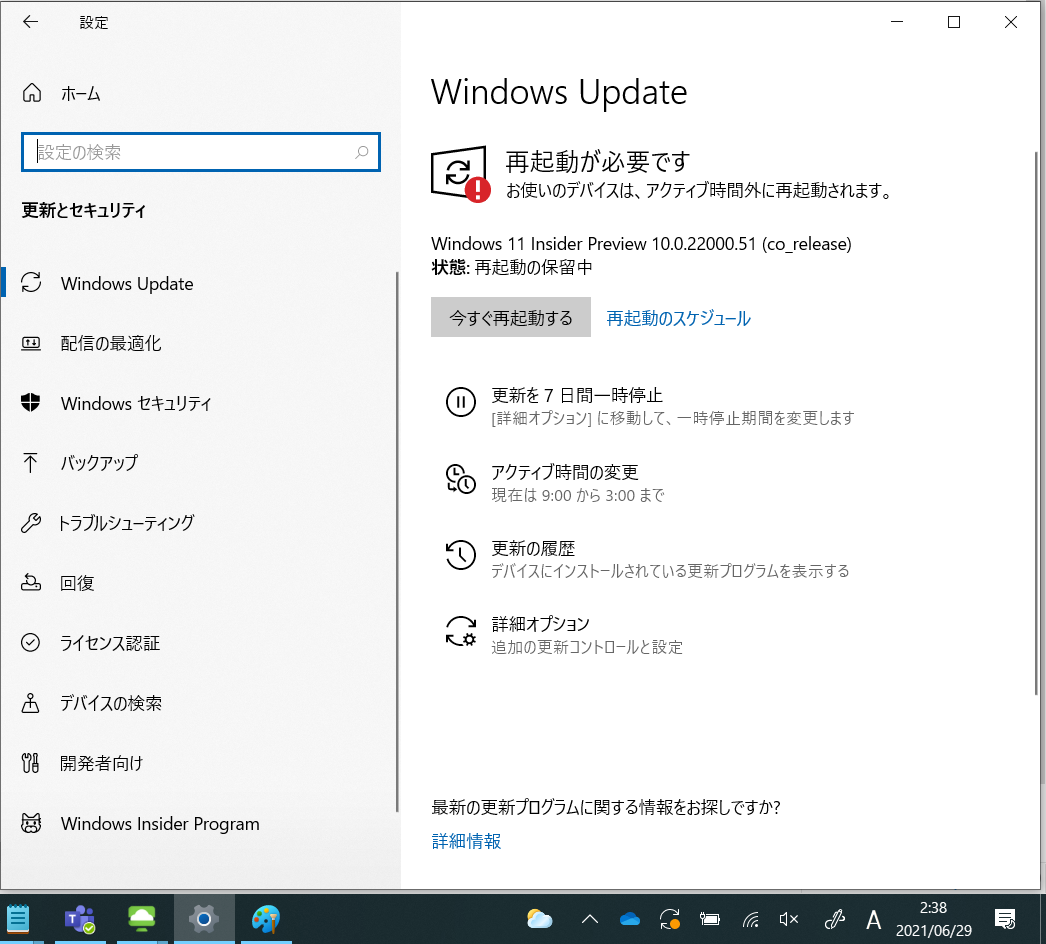Click the weather cloud icon in taskbar
1046x944 pixels.
click(539, 919)
